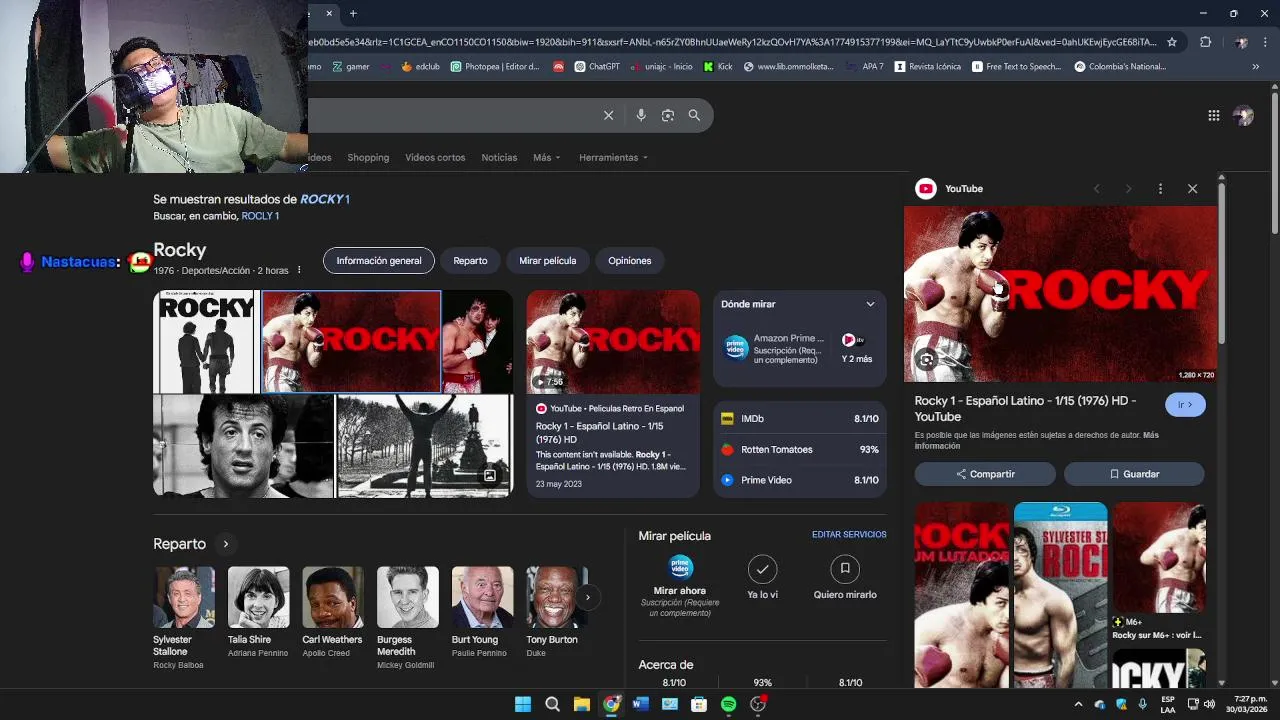Open the Blu-ray Rocky cover thumbnail

[1061, 595]
